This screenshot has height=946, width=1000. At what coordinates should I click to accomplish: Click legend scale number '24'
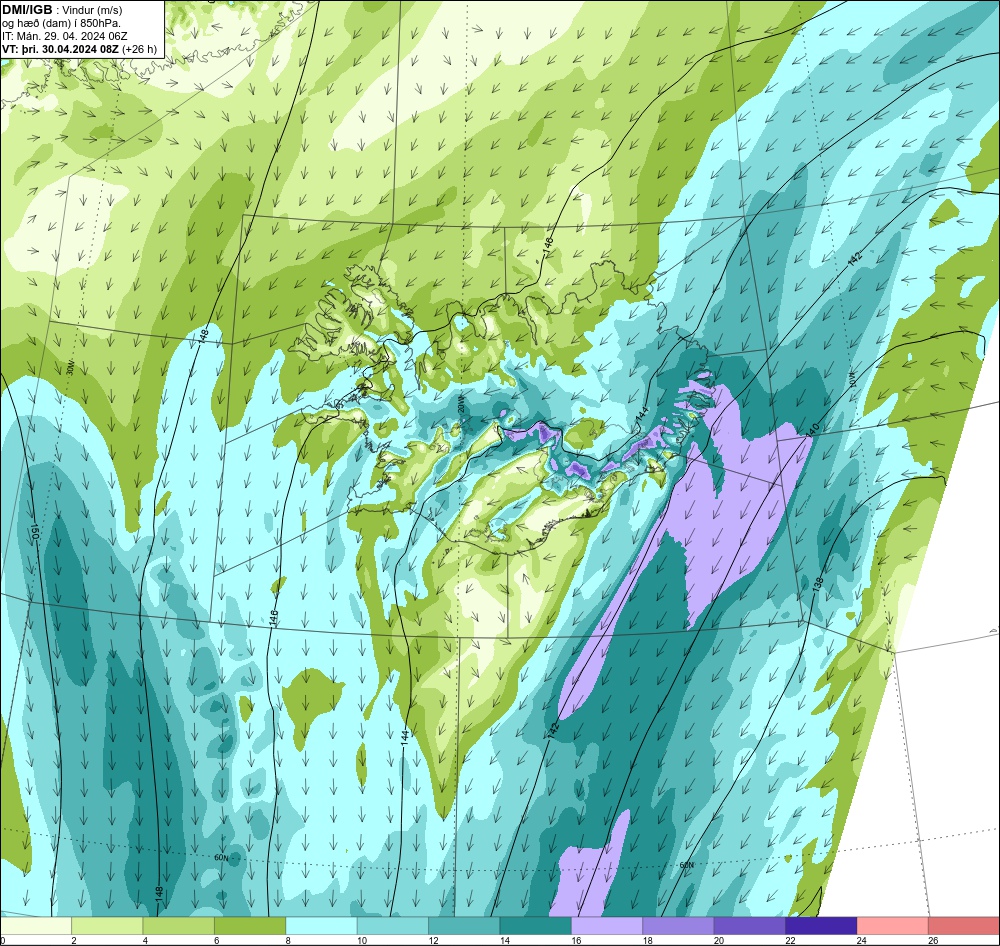tap(862, 940)
